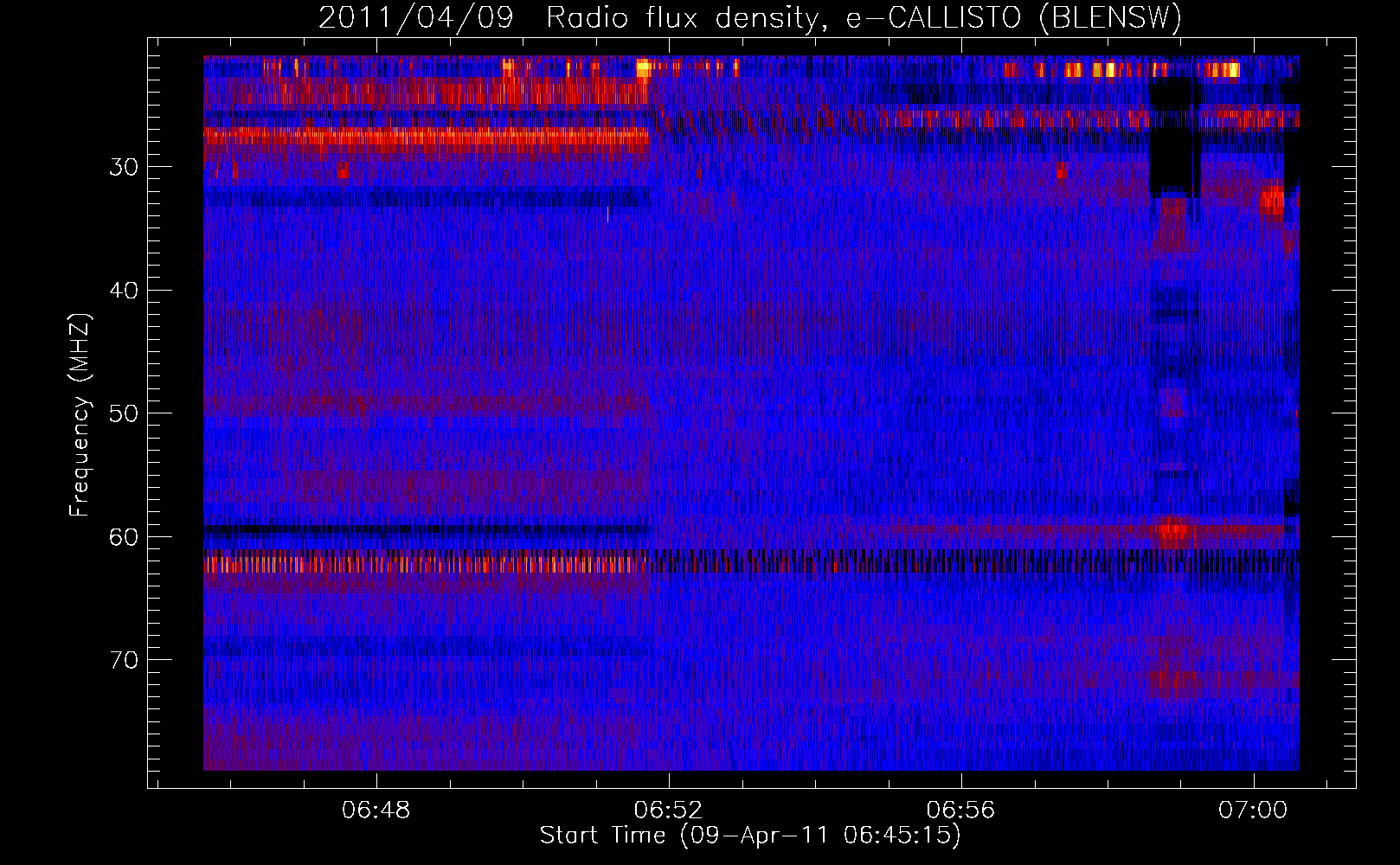Click the 'Start Time (09-Apr-11 06:45:15)' label
This screenshot has height=865, width=1400.
(750, 836)
